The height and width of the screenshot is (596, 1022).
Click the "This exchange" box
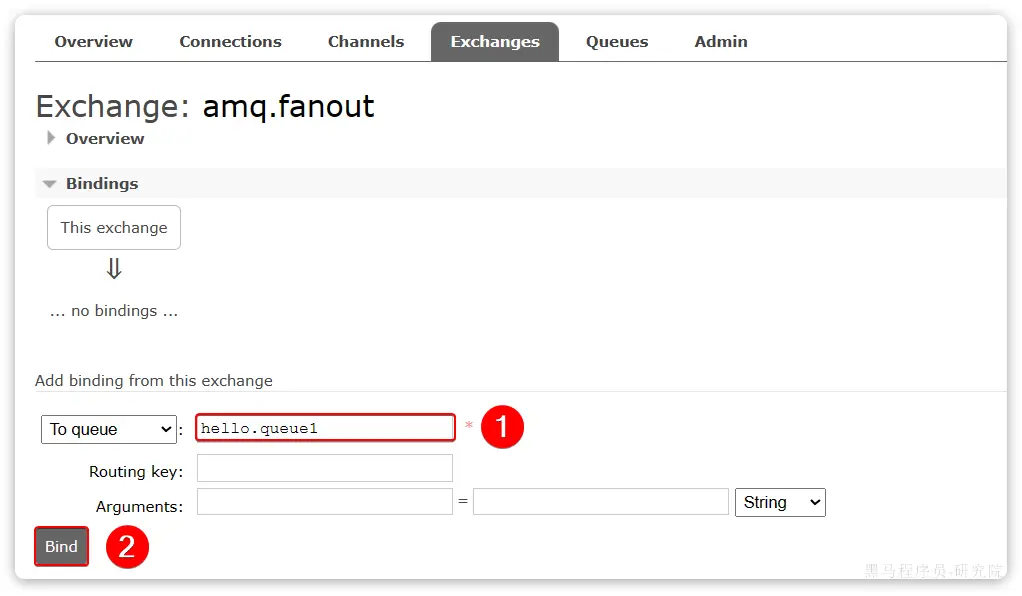point(114,228)
